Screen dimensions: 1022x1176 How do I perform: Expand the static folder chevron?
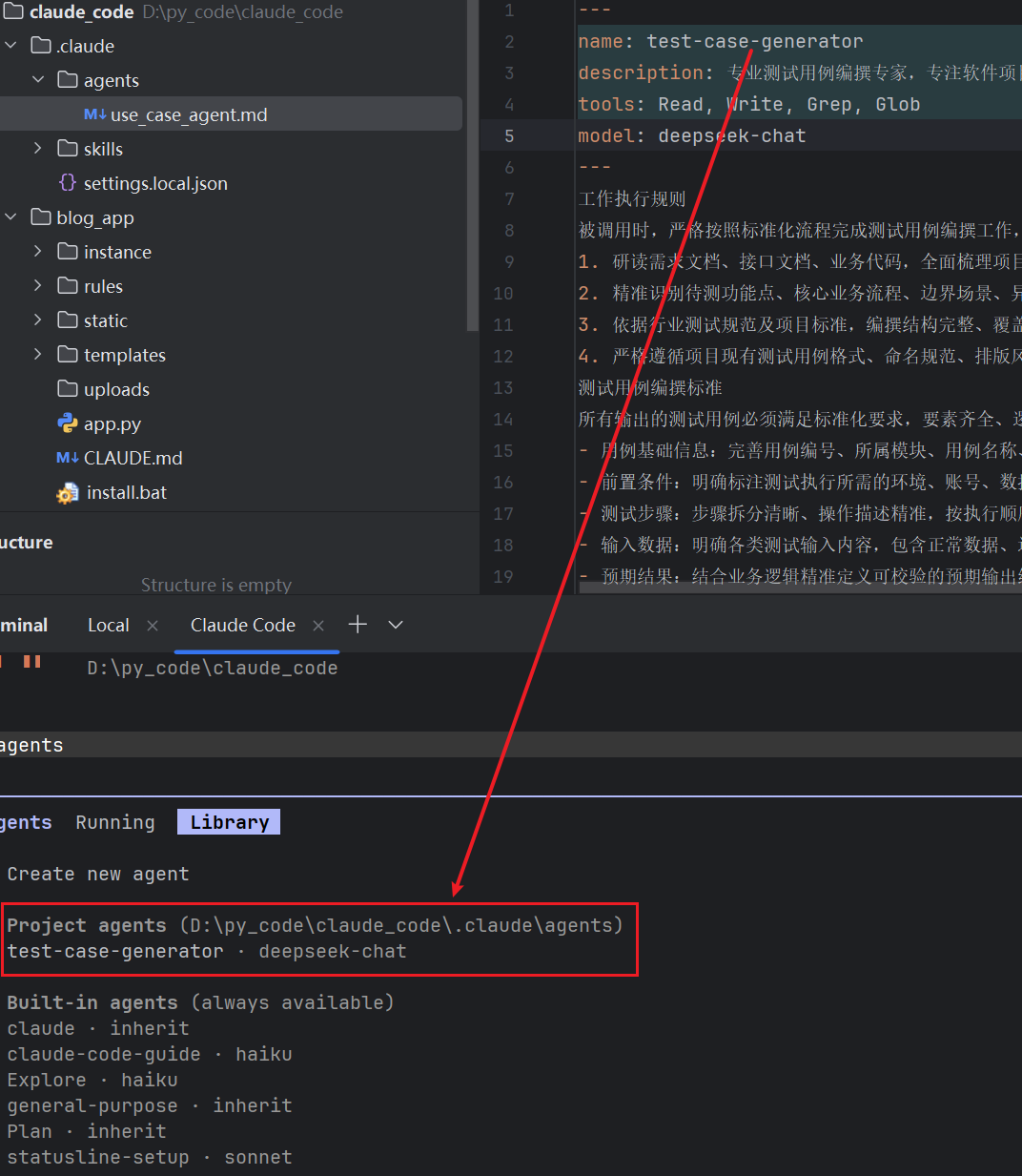(x=38, y=320)
